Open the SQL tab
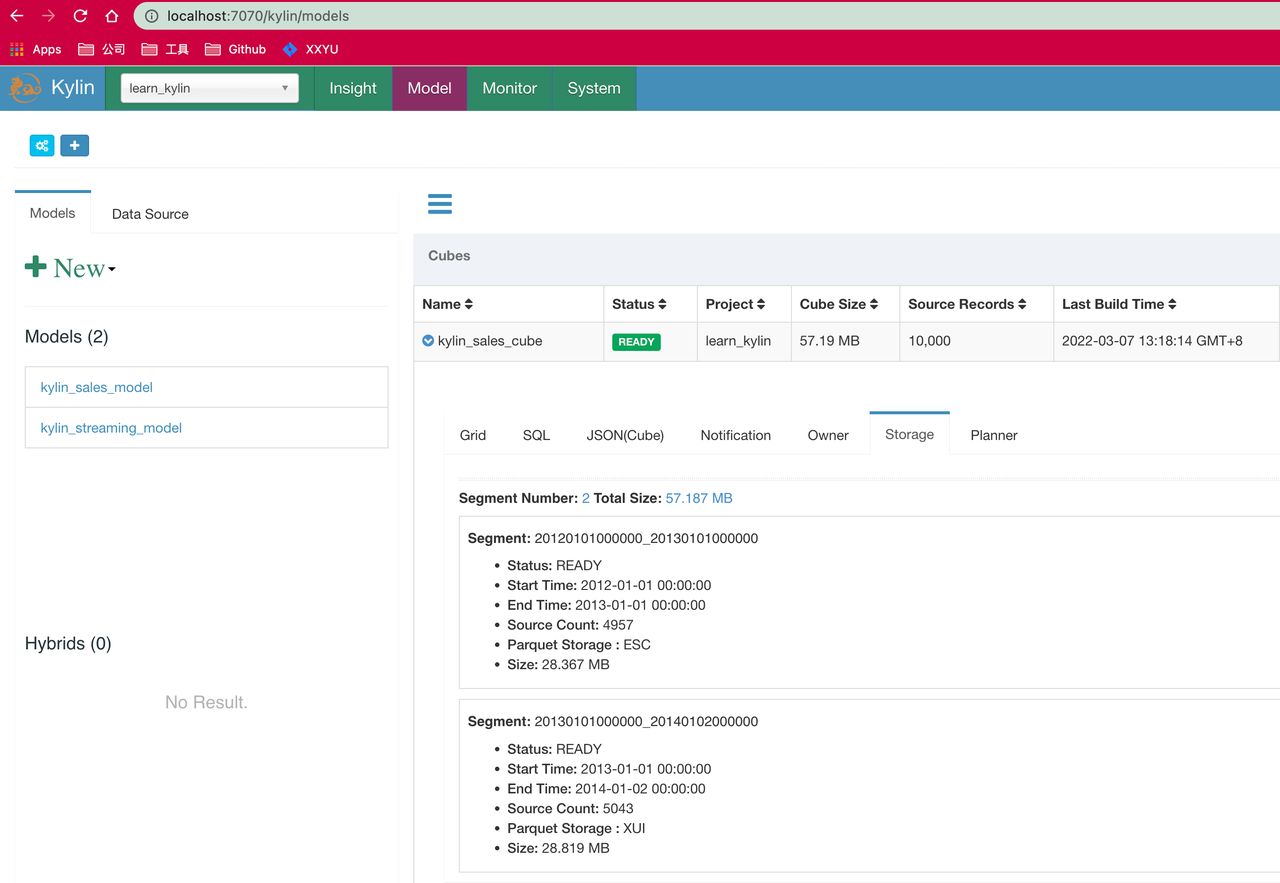 point(536,435)
